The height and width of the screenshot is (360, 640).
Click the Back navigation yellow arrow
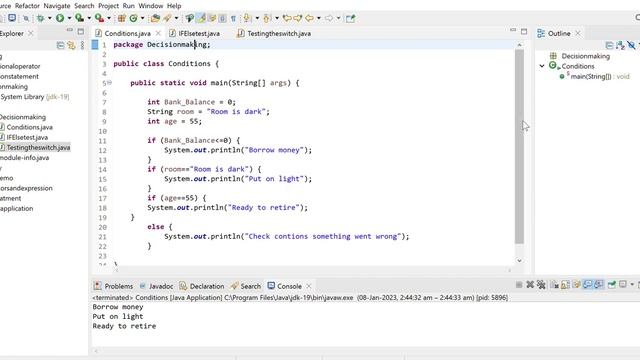point(309,18)
